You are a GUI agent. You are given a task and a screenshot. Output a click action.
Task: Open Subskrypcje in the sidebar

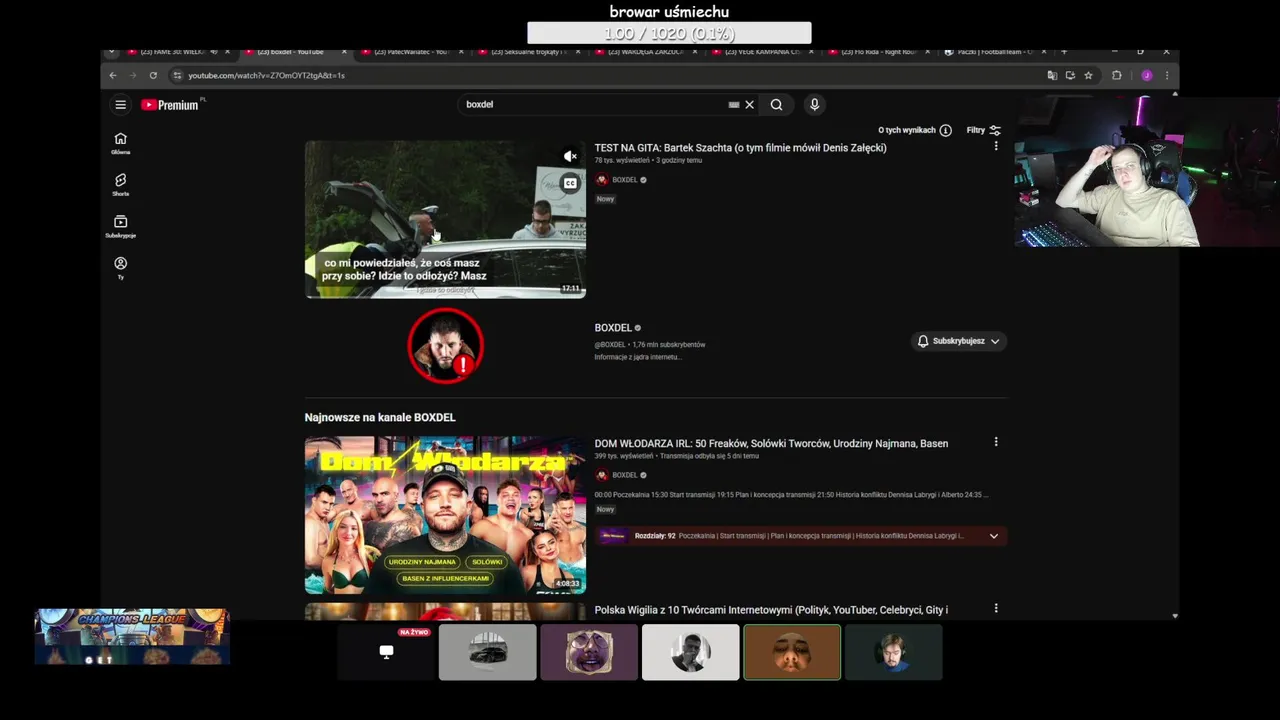tap(120, 227)
